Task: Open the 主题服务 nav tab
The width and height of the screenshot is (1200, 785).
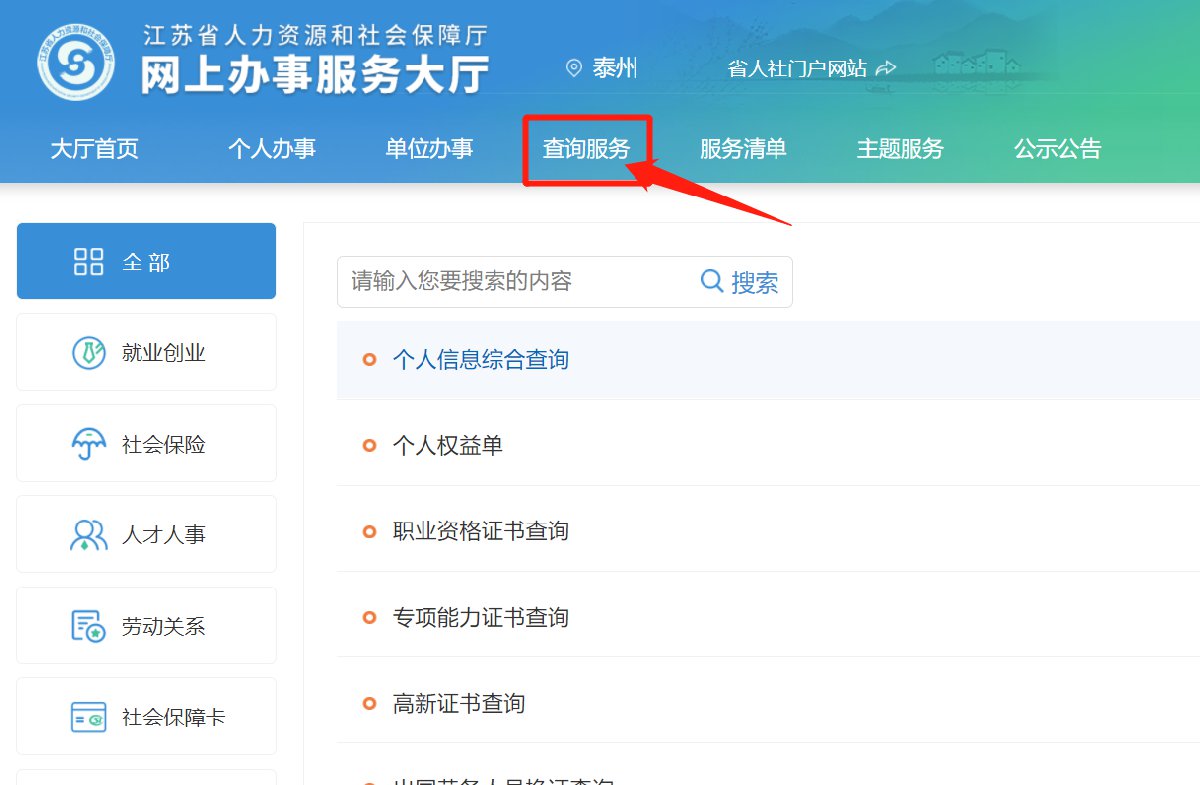Action: pos(900,149)
